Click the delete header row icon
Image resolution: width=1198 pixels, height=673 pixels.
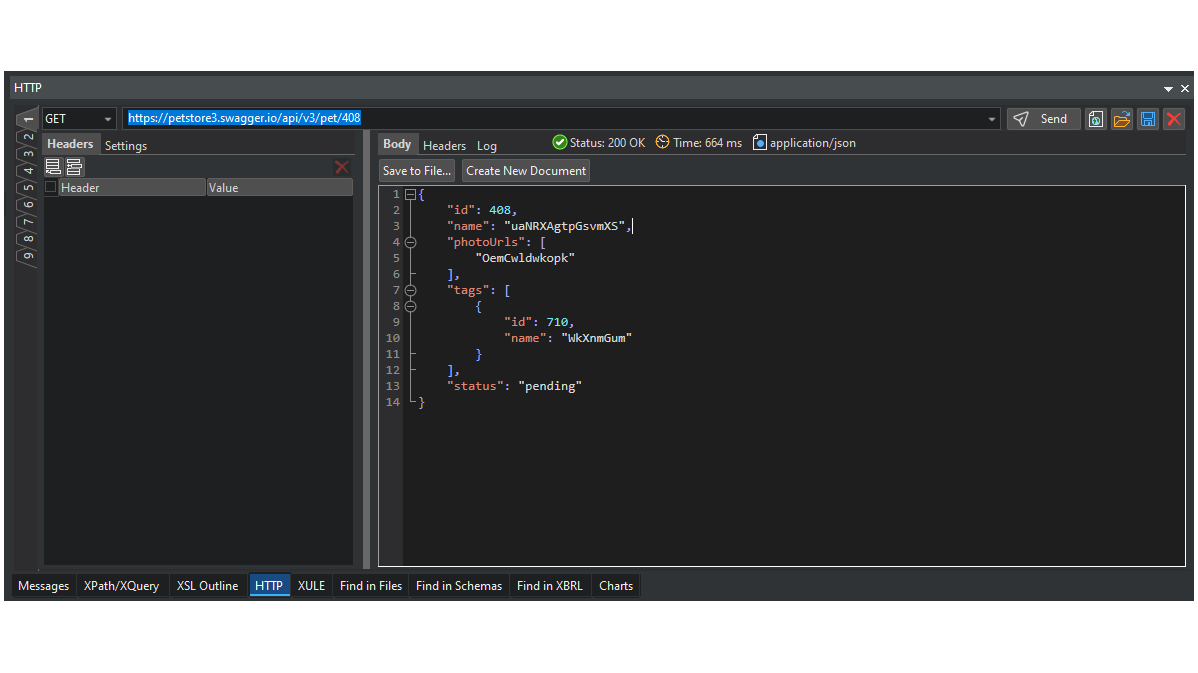tap(342, 167)
